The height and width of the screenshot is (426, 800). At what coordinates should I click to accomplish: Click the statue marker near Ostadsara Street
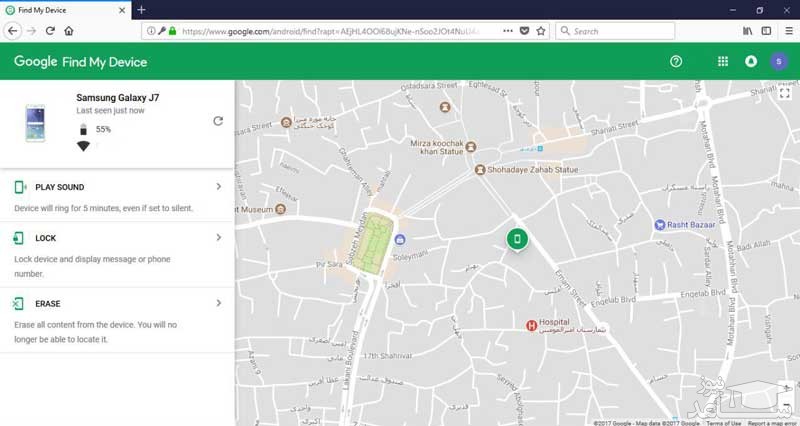pyautogui.click(x=445, y=107)
